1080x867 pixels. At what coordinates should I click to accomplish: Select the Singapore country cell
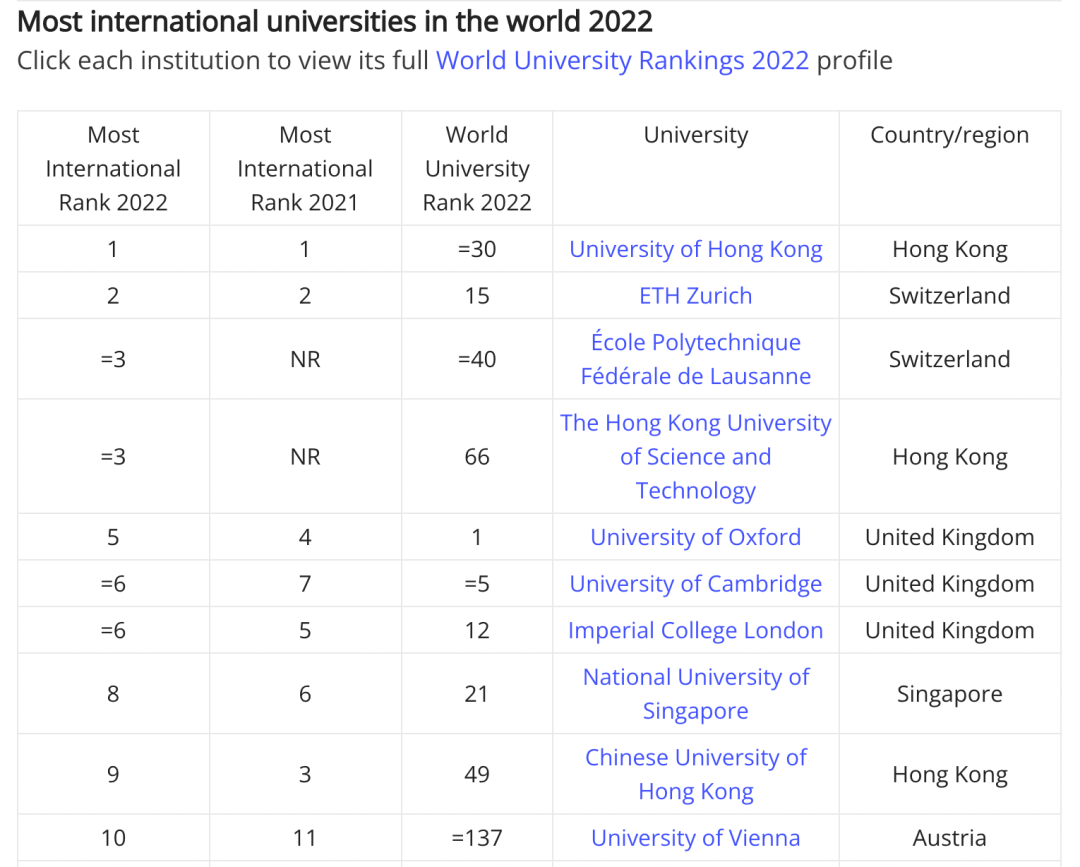pos(949,694)
